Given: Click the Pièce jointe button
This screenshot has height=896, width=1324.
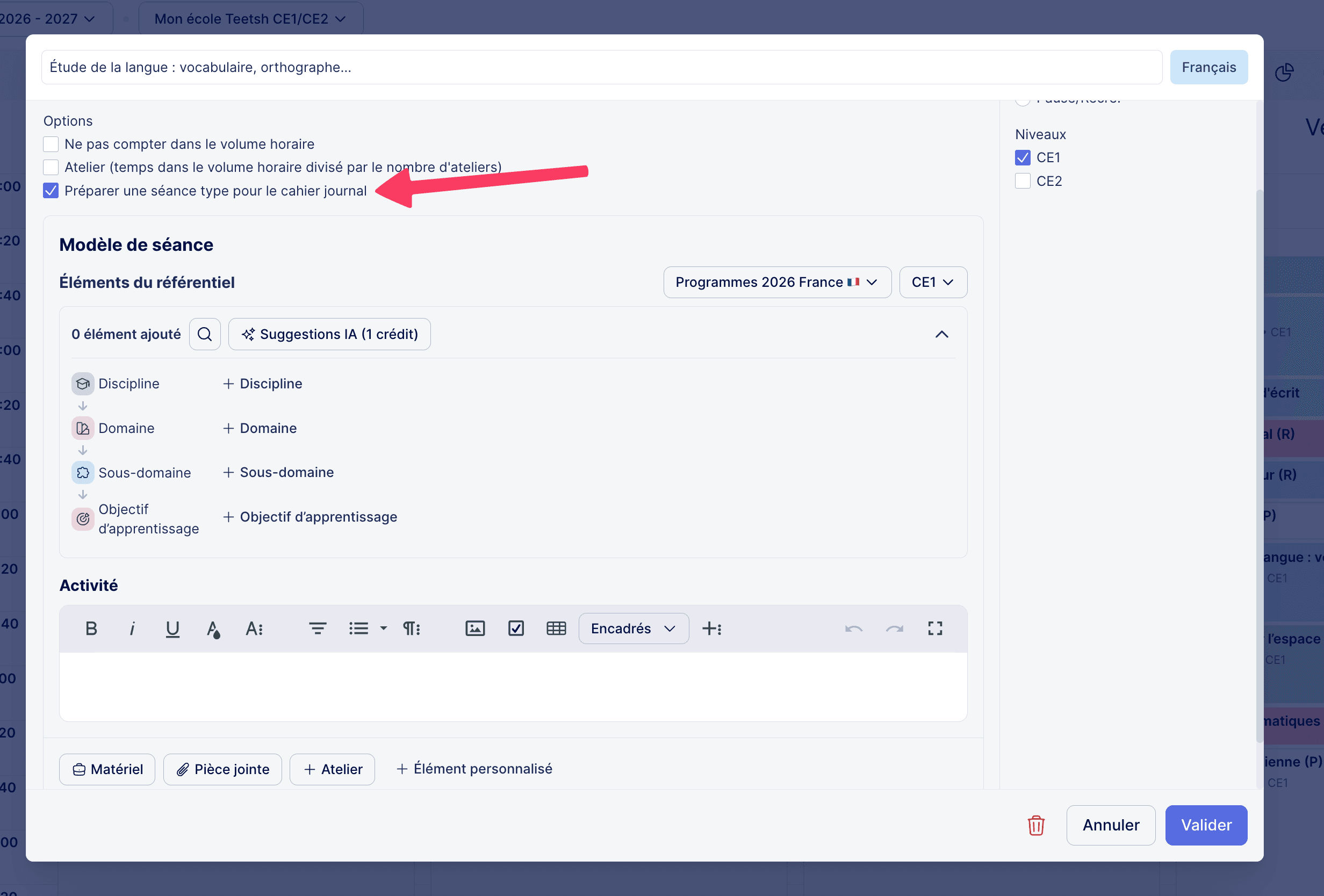Looking at the screenshot, I should [x=222, y=770].
